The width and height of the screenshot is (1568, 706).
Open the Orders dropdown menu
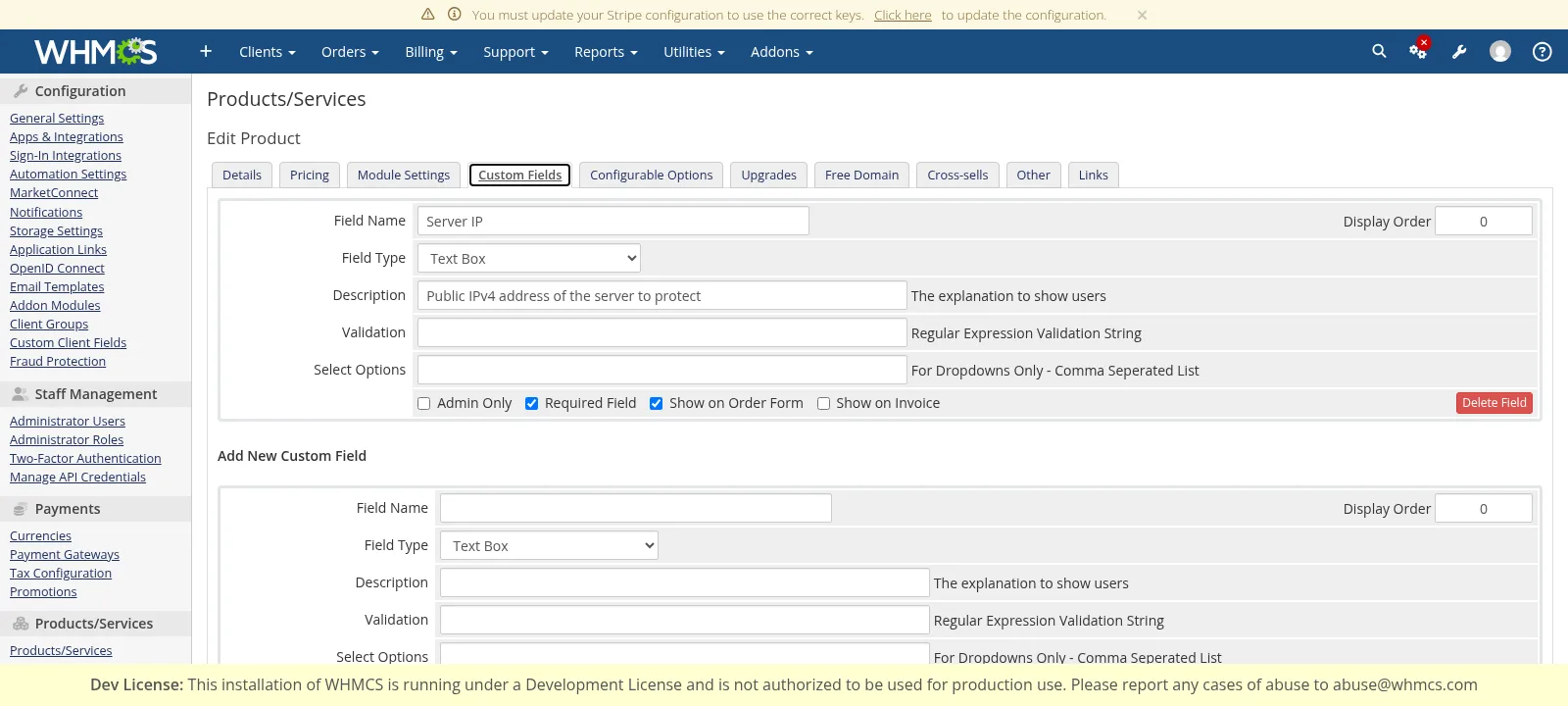[350, 52]
